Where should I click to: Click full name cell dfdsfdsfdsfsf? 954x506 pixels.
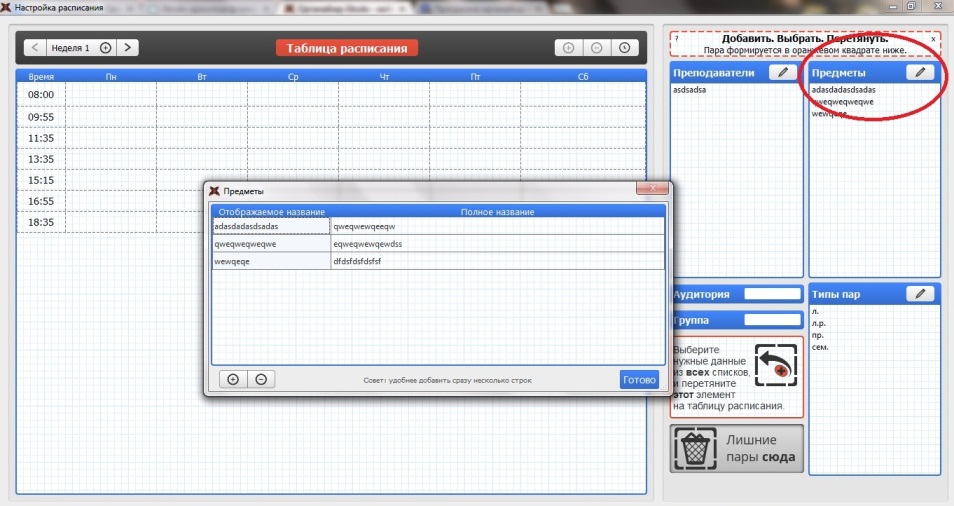click(497, 261)
